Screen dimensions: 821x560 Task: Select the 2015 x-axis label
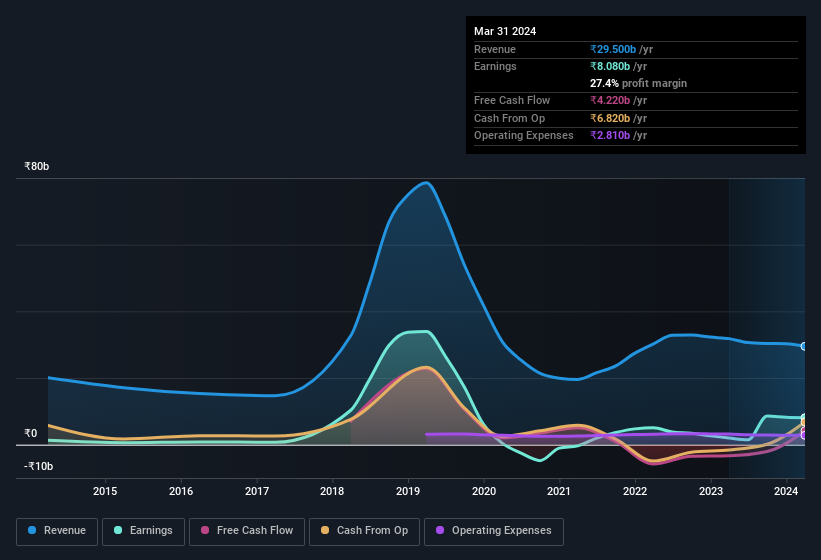[105, 491]
